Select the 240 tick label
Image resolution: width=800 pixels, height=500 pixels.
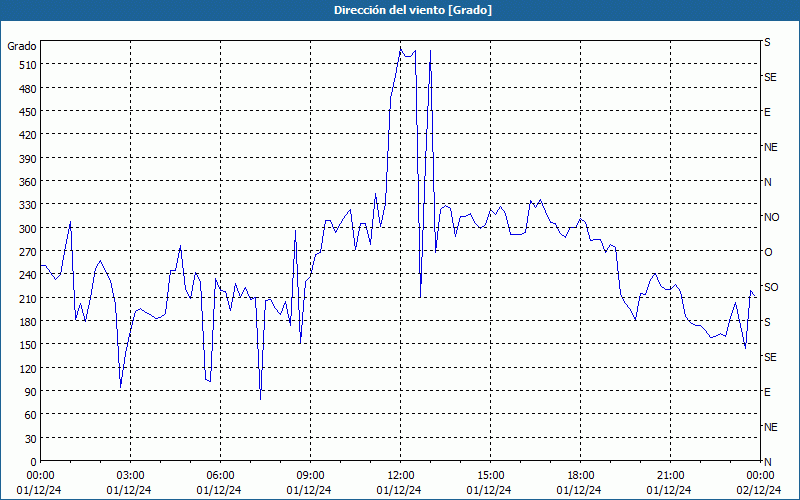click(x=27, y=276)
